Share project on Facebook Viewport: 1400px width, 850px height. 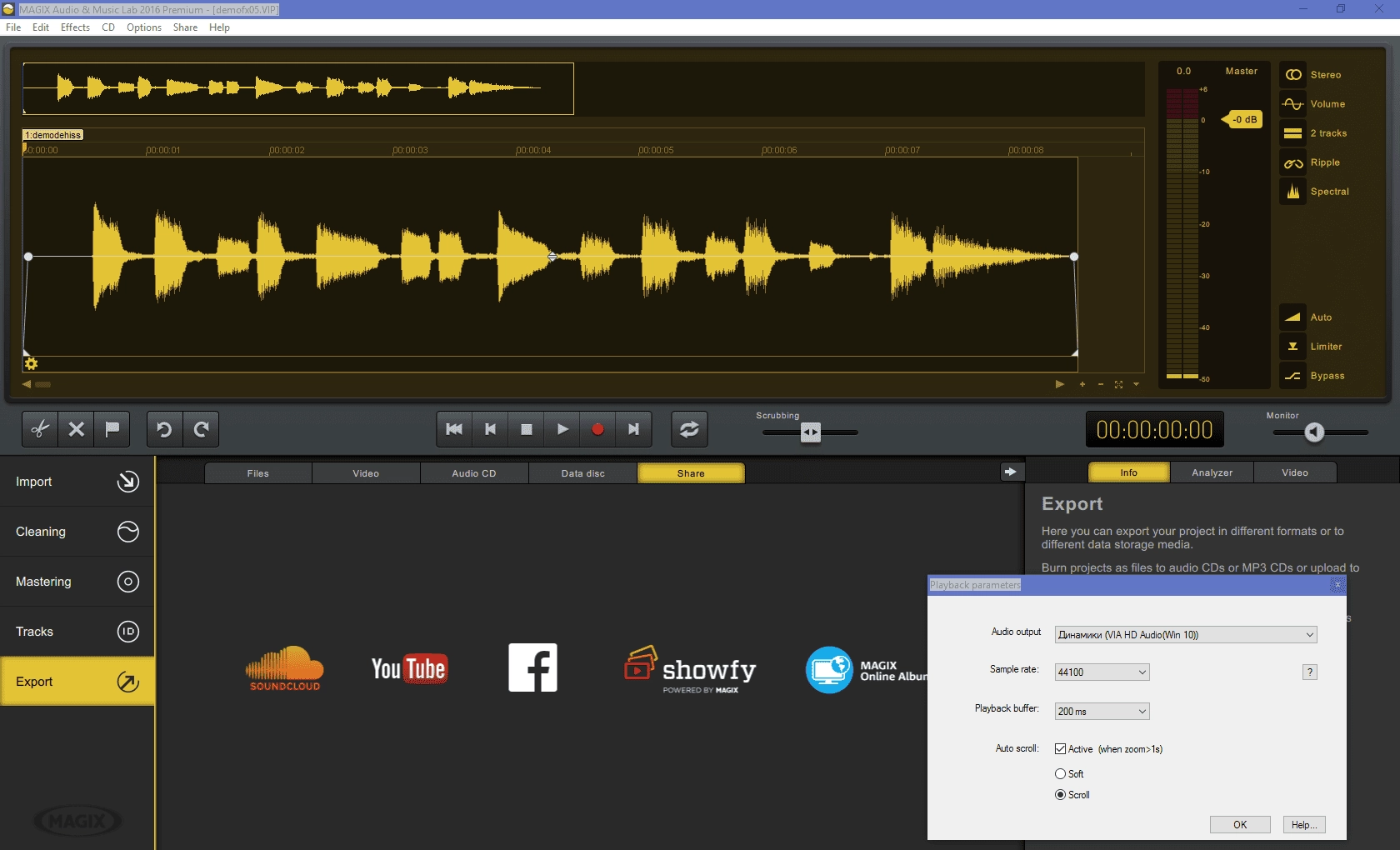[x=533, y=667]
